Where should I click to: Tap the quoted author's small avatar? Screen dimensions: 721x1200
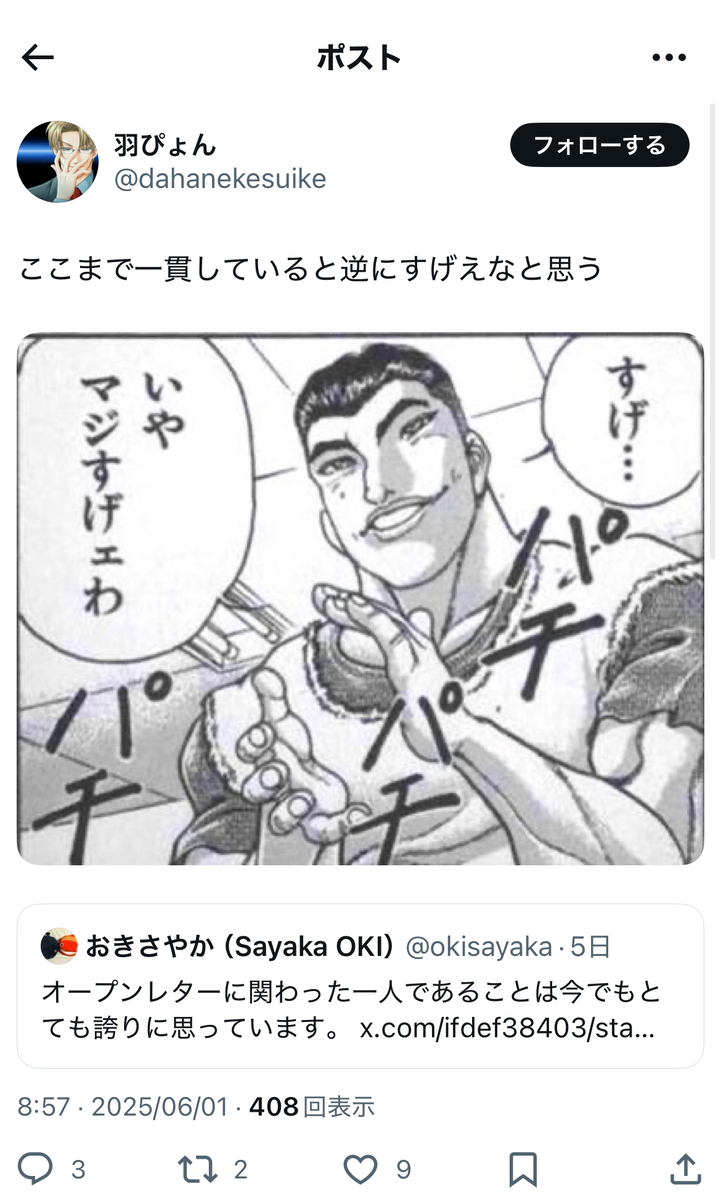[59, 945]
